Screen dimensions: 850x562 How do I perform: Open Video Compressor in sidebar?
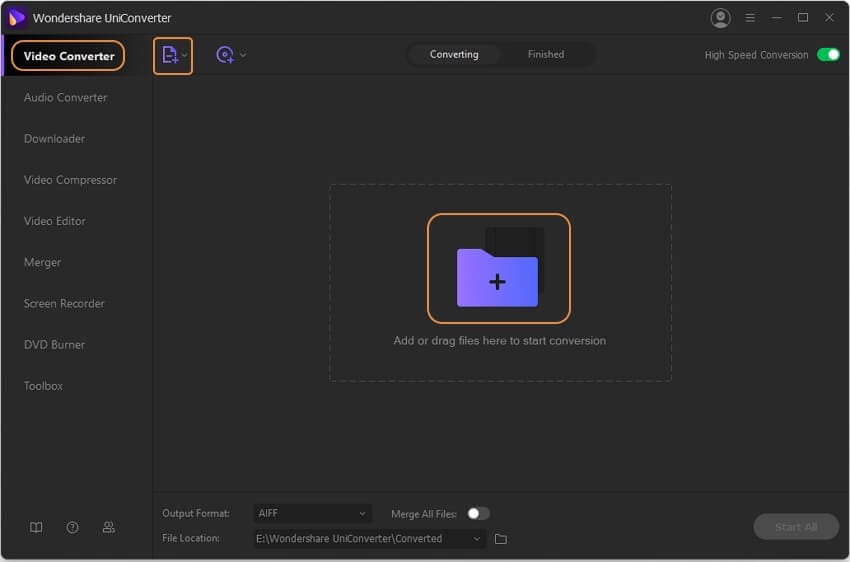click(x=70, y=180)
